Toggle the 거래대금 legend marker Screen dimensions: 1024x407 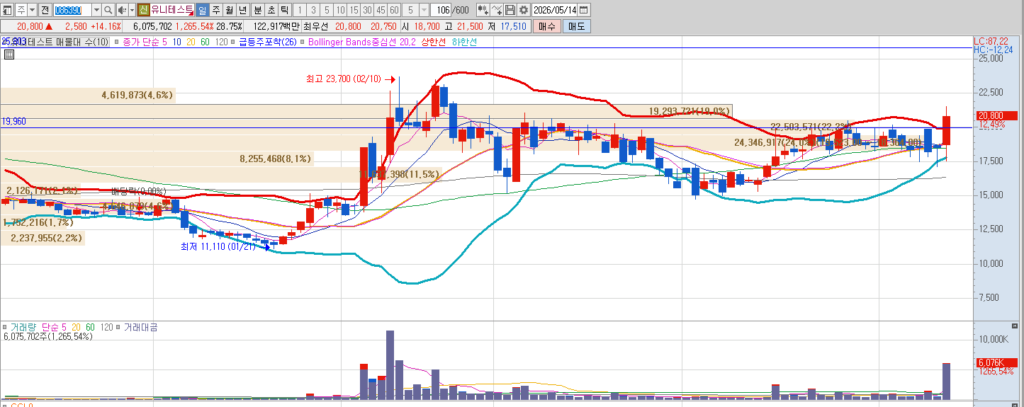(x=119, y=327)
